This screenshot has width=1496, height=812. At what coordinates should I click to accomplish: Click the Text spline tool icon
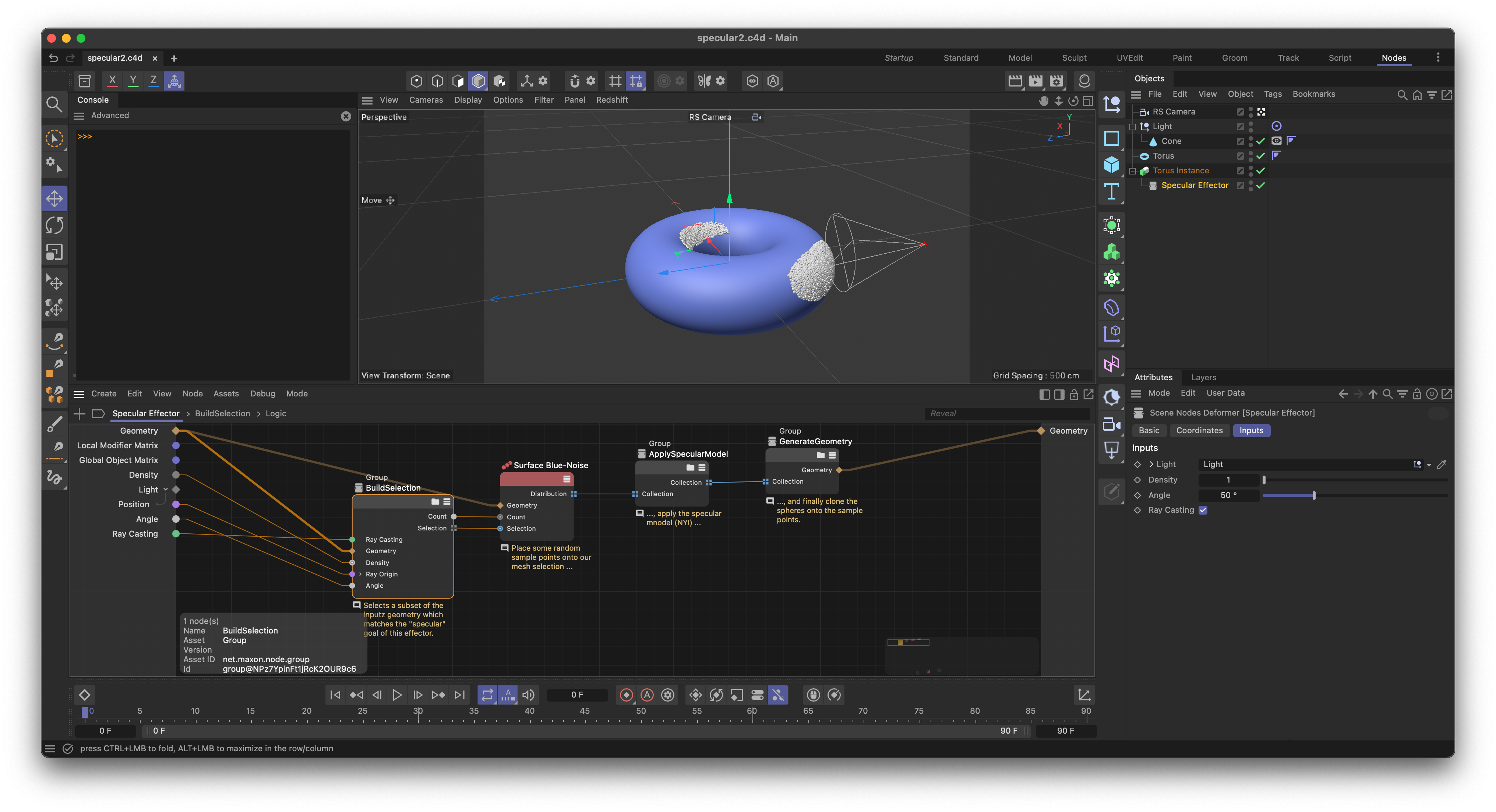coord(1112,192)
